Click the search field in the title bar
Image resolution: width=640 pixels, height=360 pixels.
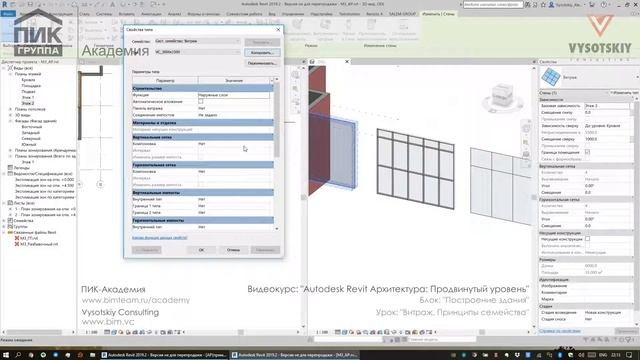(x=493, y=4)
